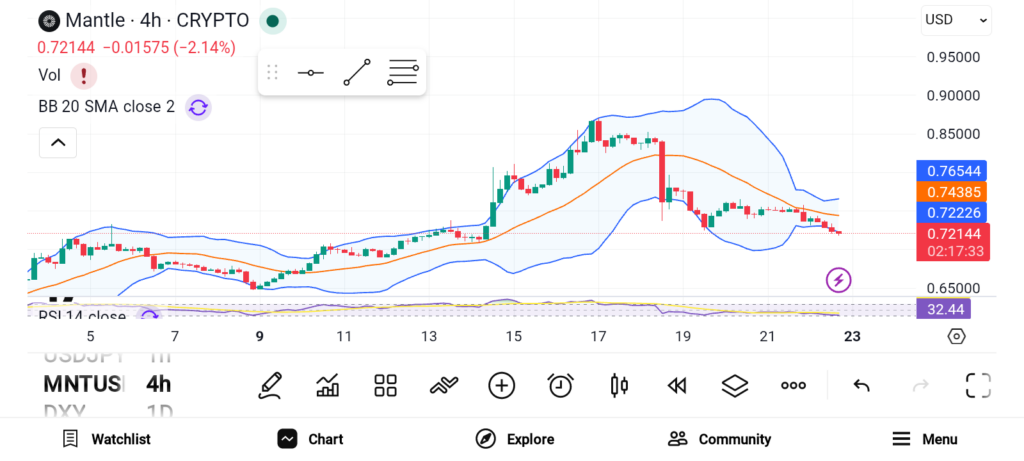Switch to the Community tab

(719, 439)
